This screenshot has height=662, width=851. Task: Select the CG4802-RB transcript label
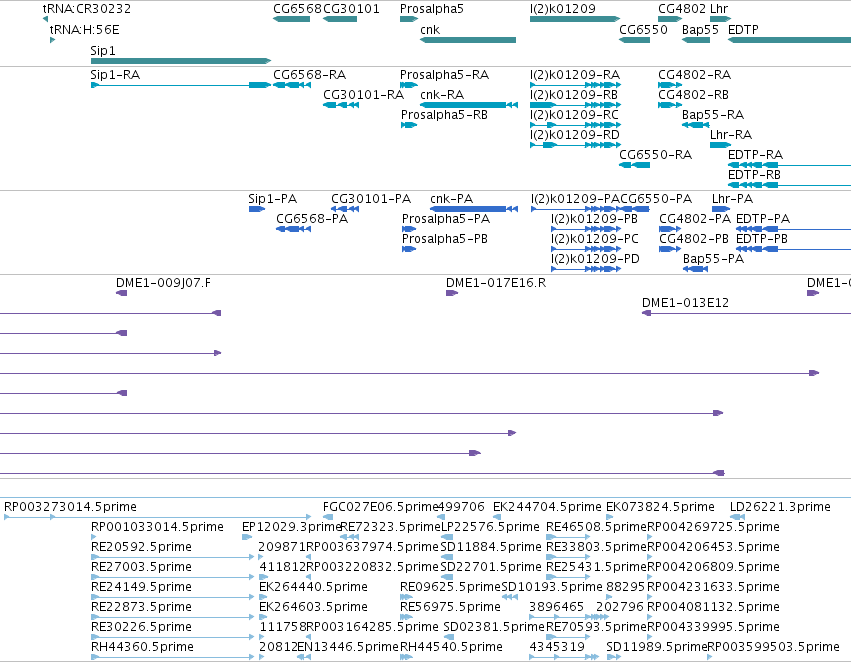[694, 95]
